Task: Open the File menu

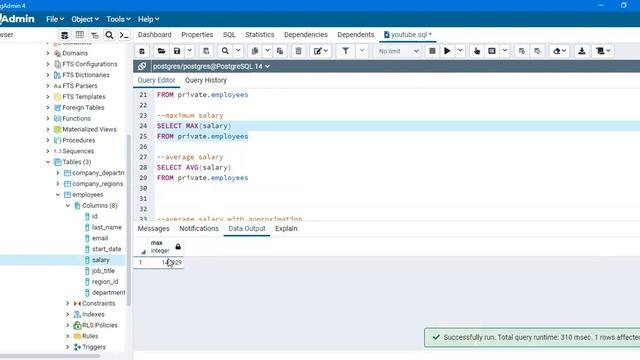Action: click(55, 19)
